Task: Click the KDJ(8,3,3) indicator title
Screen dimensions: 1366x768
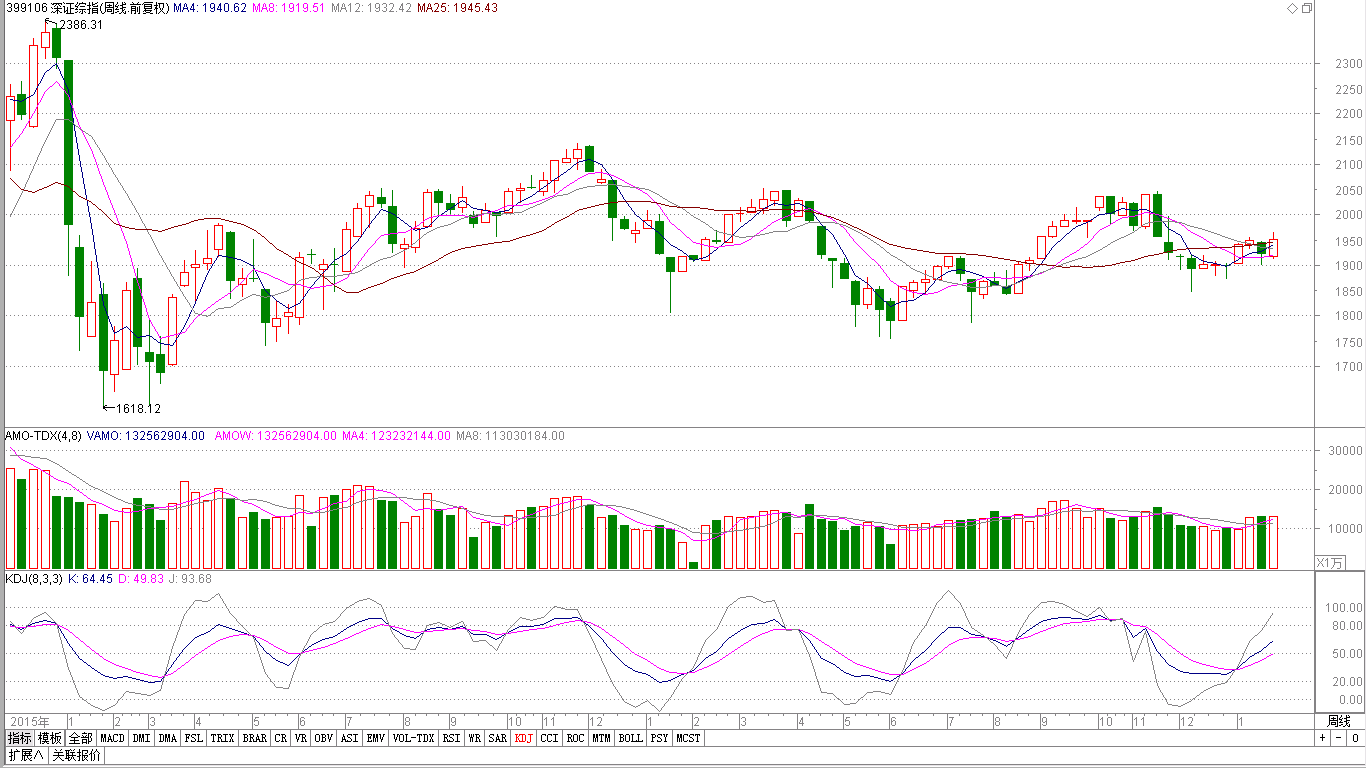Action: pyautogui.click(x=34, y=578)
